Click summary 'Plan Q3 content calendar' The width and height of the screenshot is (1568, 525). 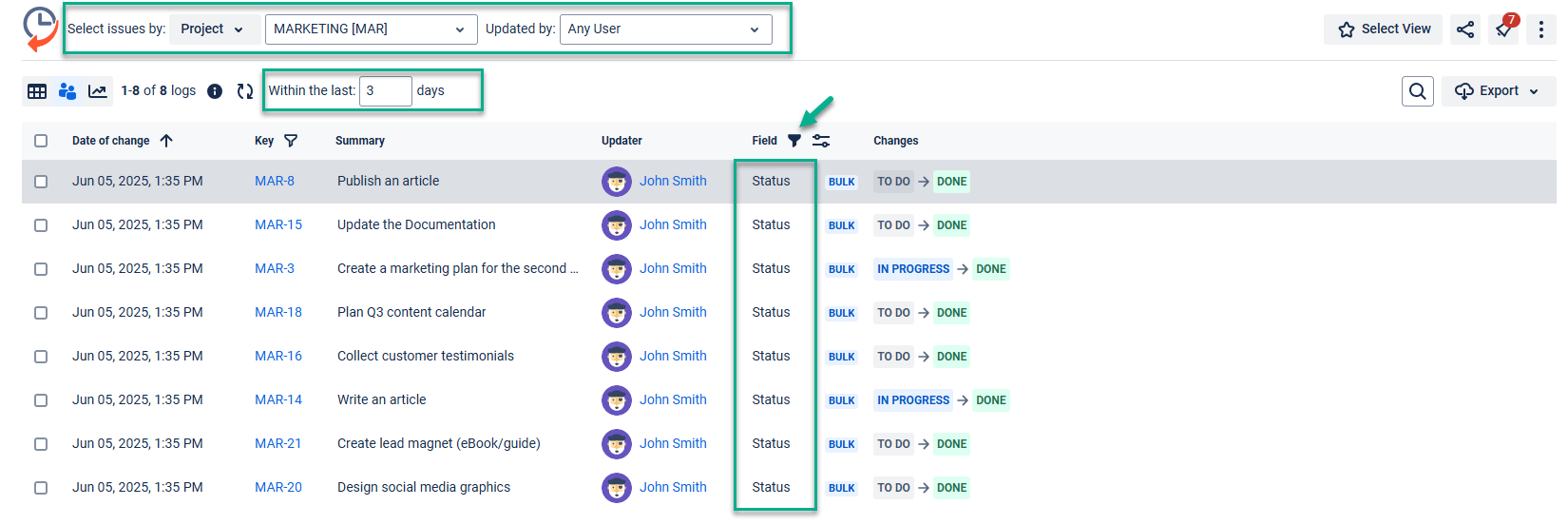point(411,312)
